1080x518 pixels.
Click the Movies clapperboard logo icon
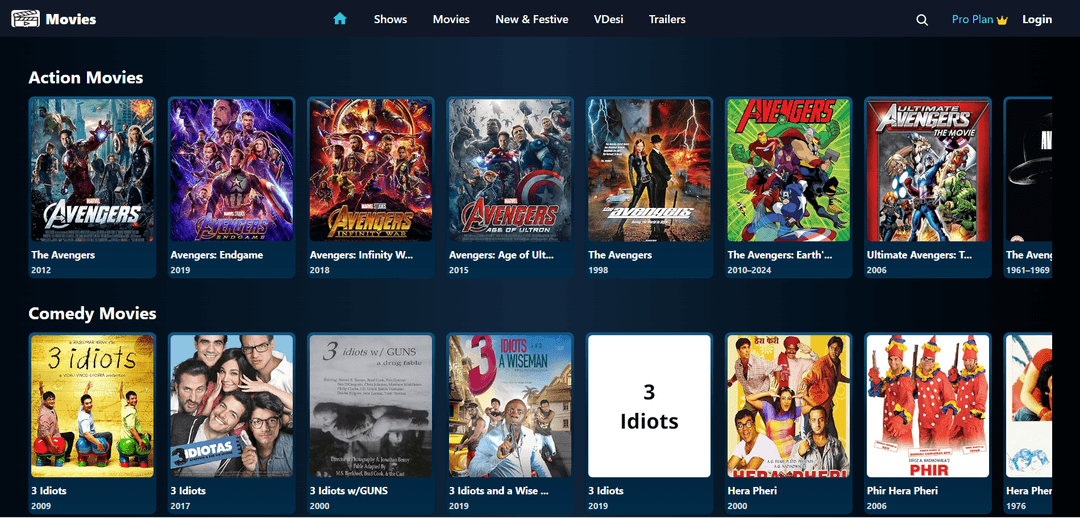click(x=25, y=19)
